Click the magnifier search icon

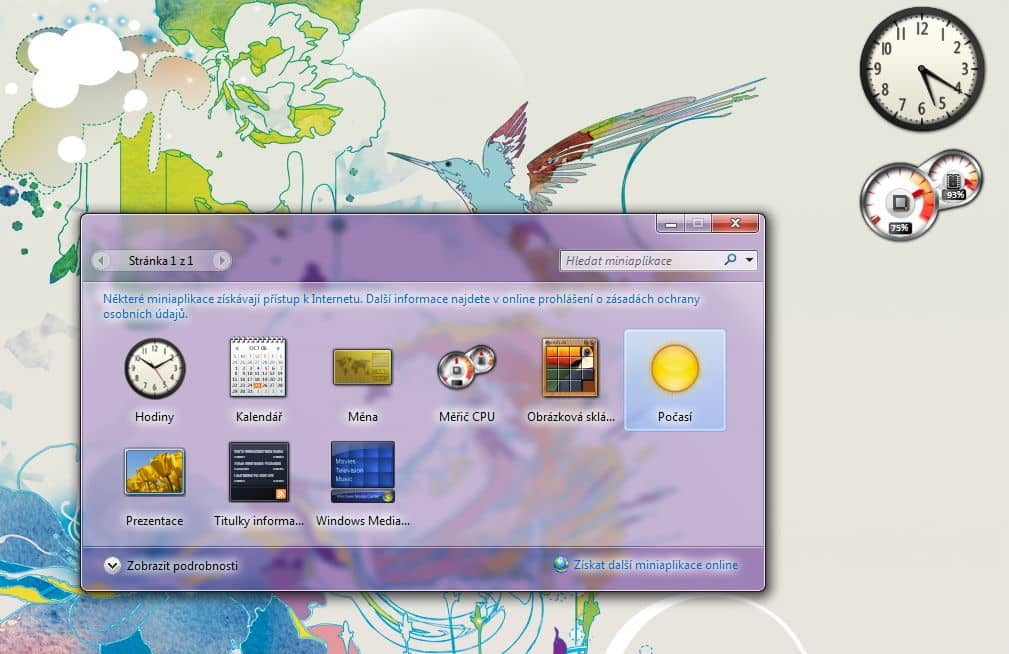[730, 259]
